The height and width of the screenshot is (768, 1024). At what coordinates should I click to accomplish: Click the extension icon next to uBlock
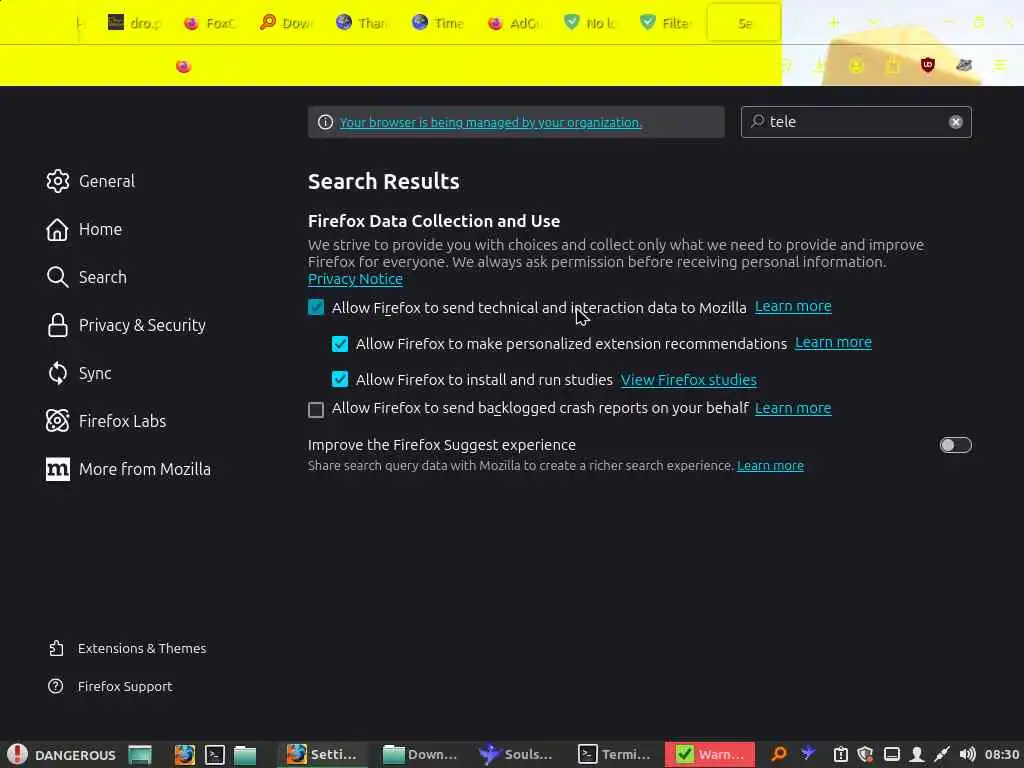(x=964, y=65)
